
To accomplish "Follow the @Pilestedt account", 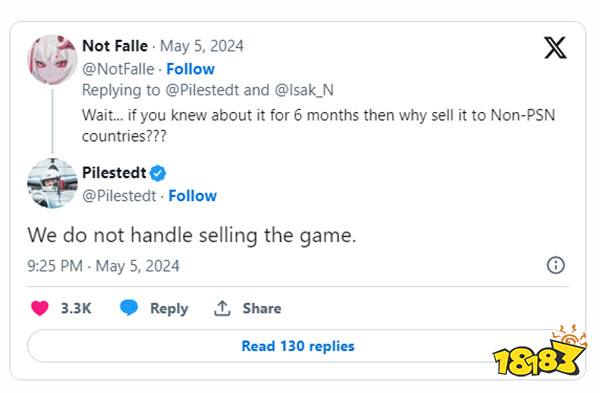I will click(x=192, y=196).
